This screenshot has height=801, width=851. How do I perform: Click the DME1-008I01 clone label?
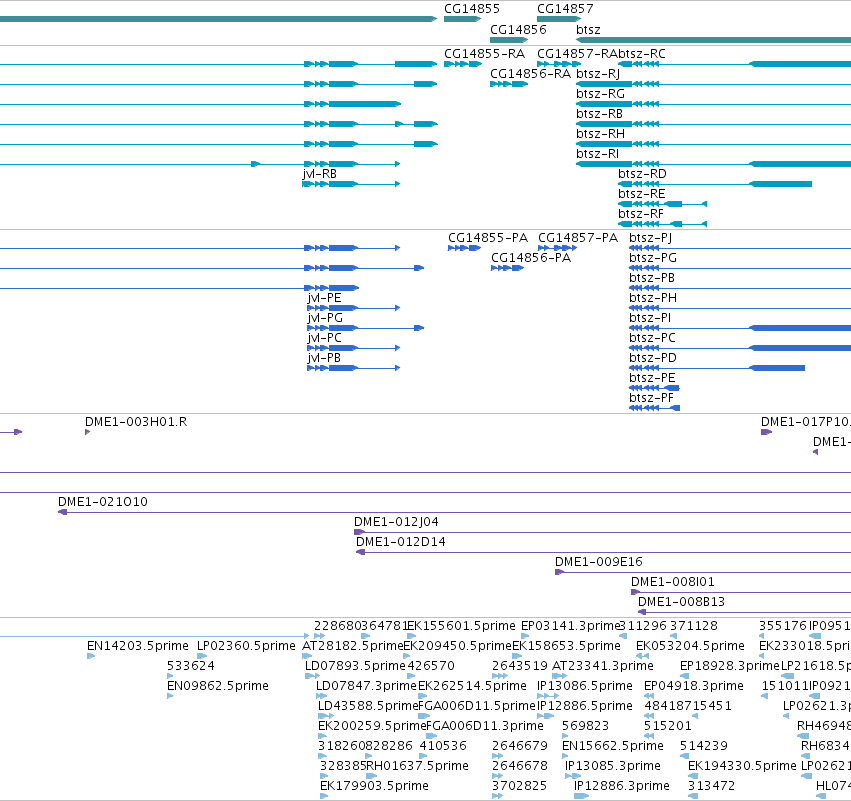(672, 582)
